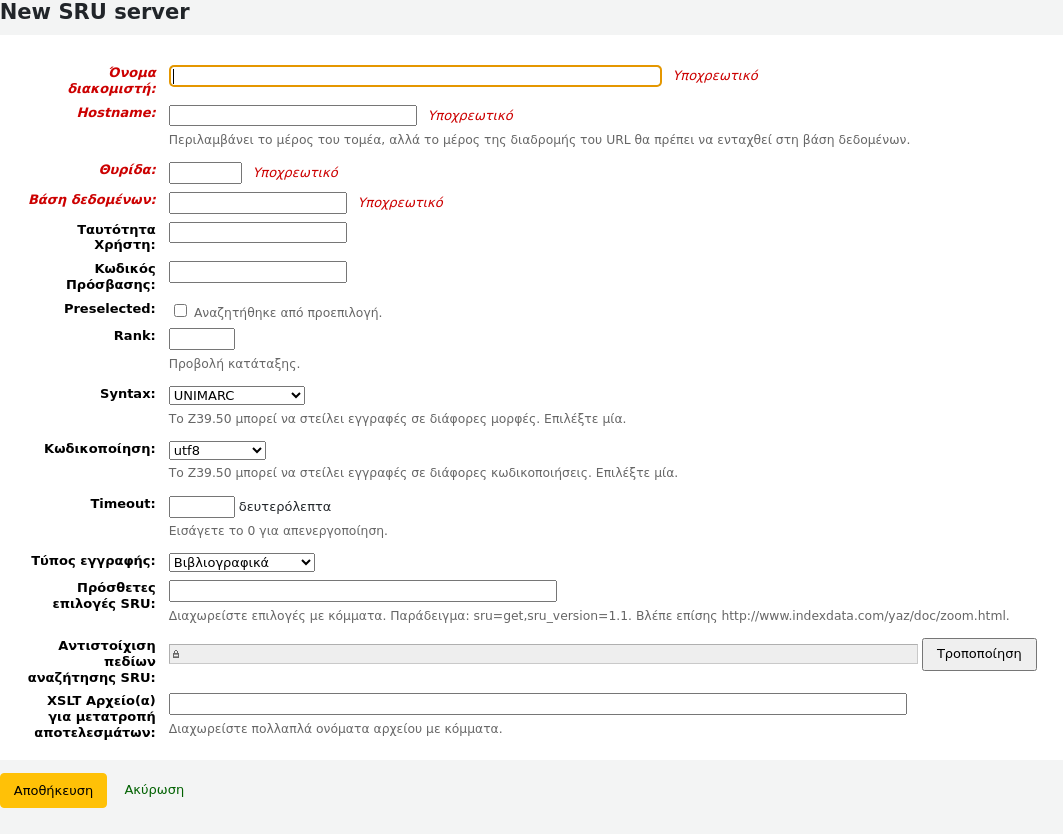This screenshot has height=834, width=1063.
Task: Click the Ακύρωση cancel link
Action: tap(154, 790)
